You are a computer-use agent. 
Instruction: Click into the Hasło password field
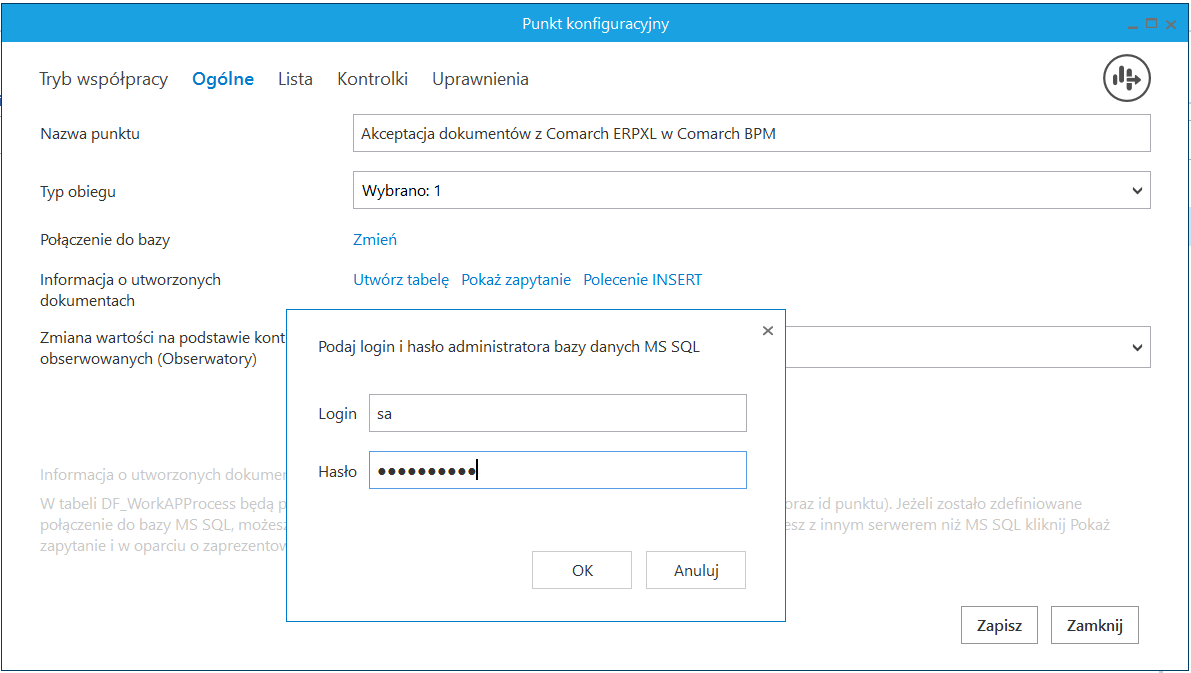557,470
